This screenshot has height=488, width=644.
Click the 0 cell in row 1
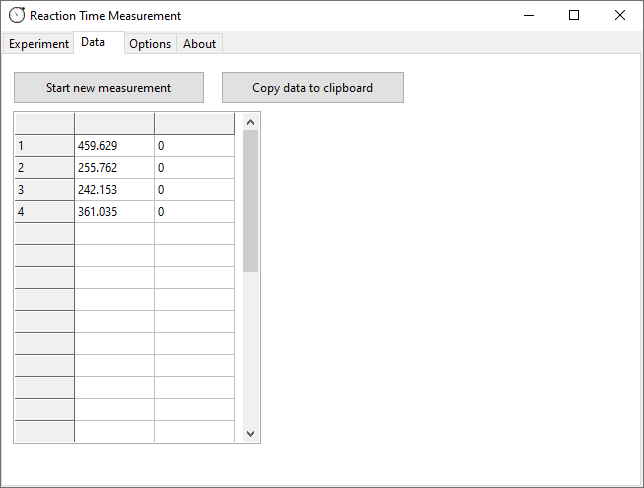[195, 146]
